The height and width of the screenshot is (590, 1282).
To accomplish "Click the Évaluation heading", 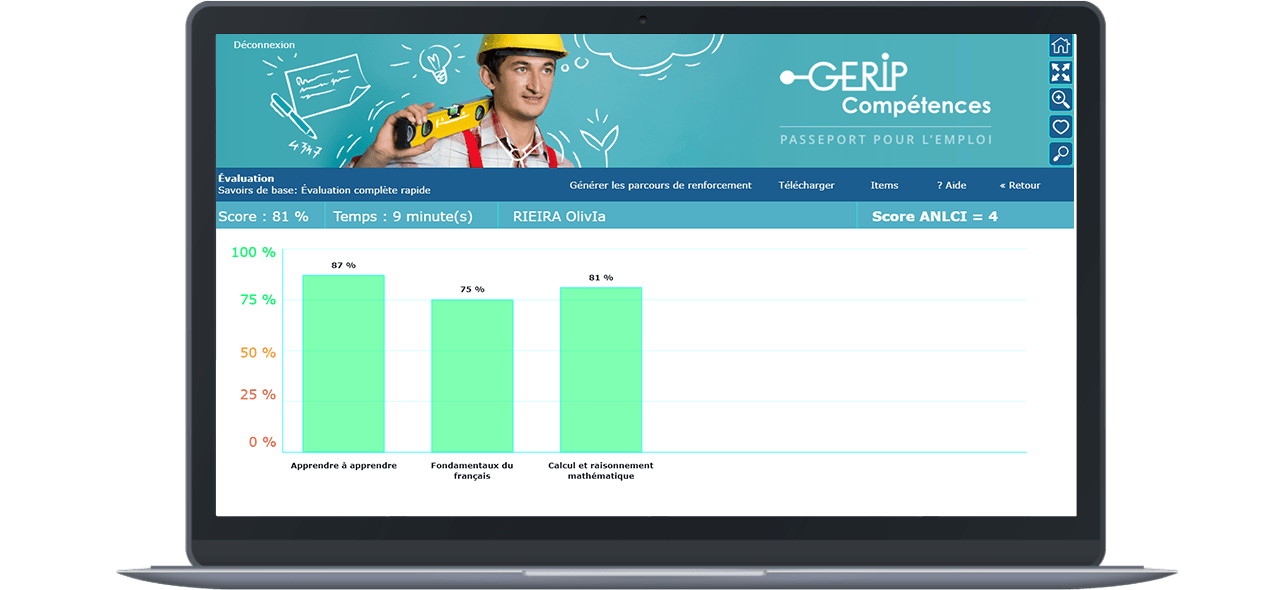I will pos(246,178).
